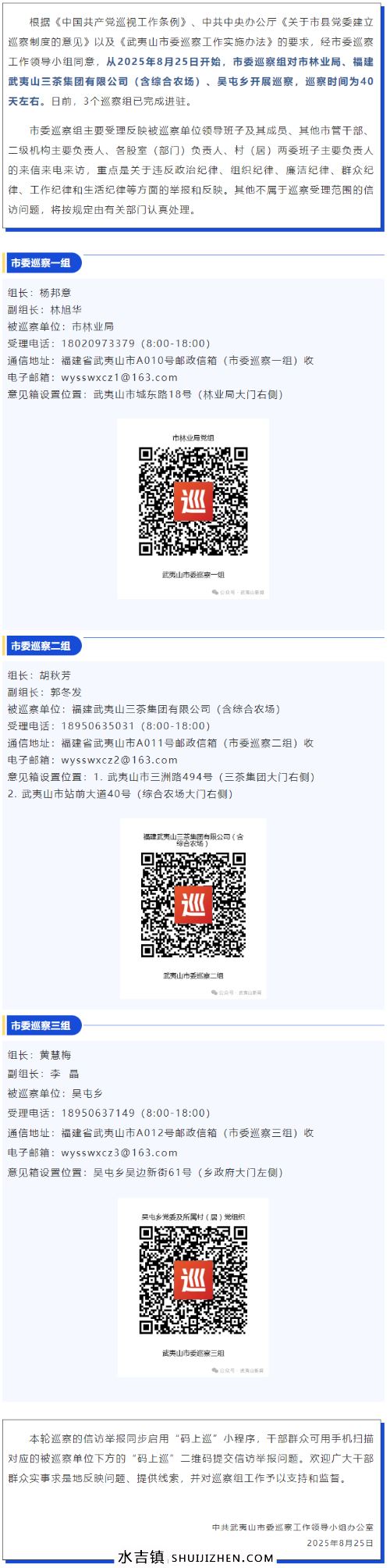The image size is (390, 1568).
Task: Click the 公众号 武夷山新闻 label under first QR
Action: pos(239,593)
